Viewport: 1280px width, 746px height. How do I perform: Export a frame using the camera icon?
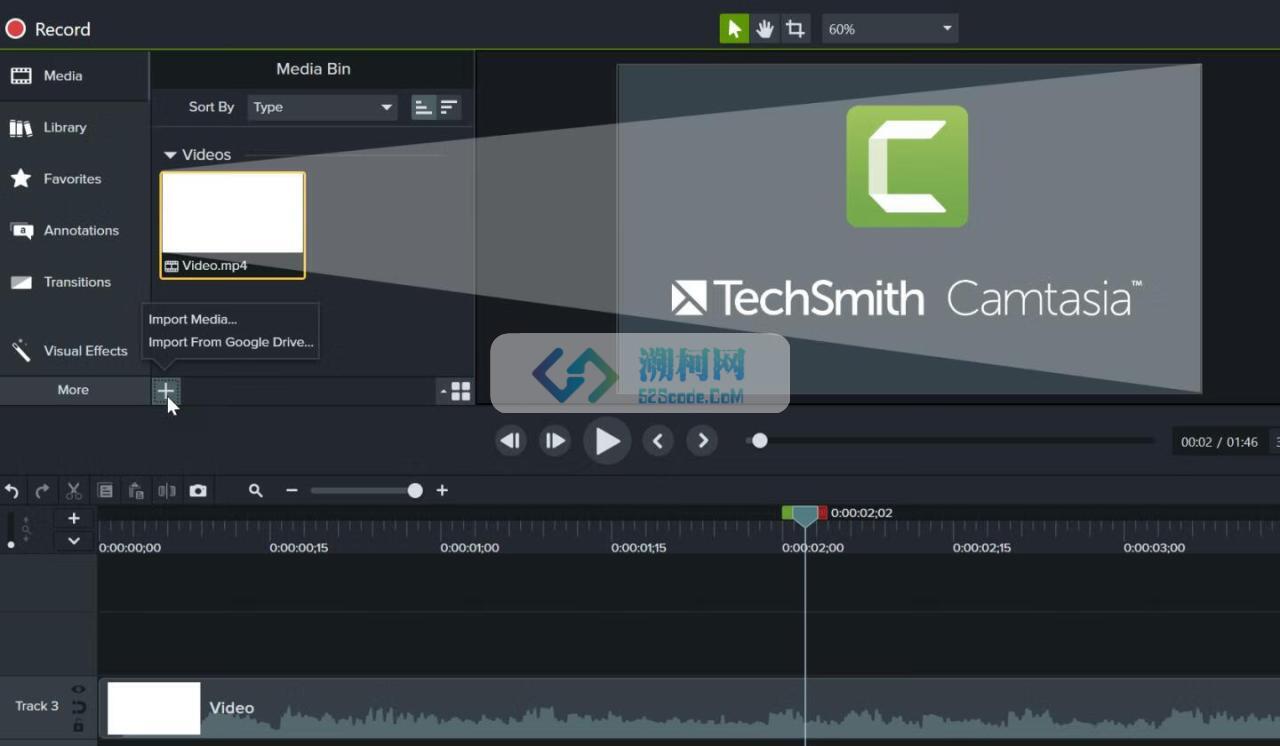click(198, 491)
